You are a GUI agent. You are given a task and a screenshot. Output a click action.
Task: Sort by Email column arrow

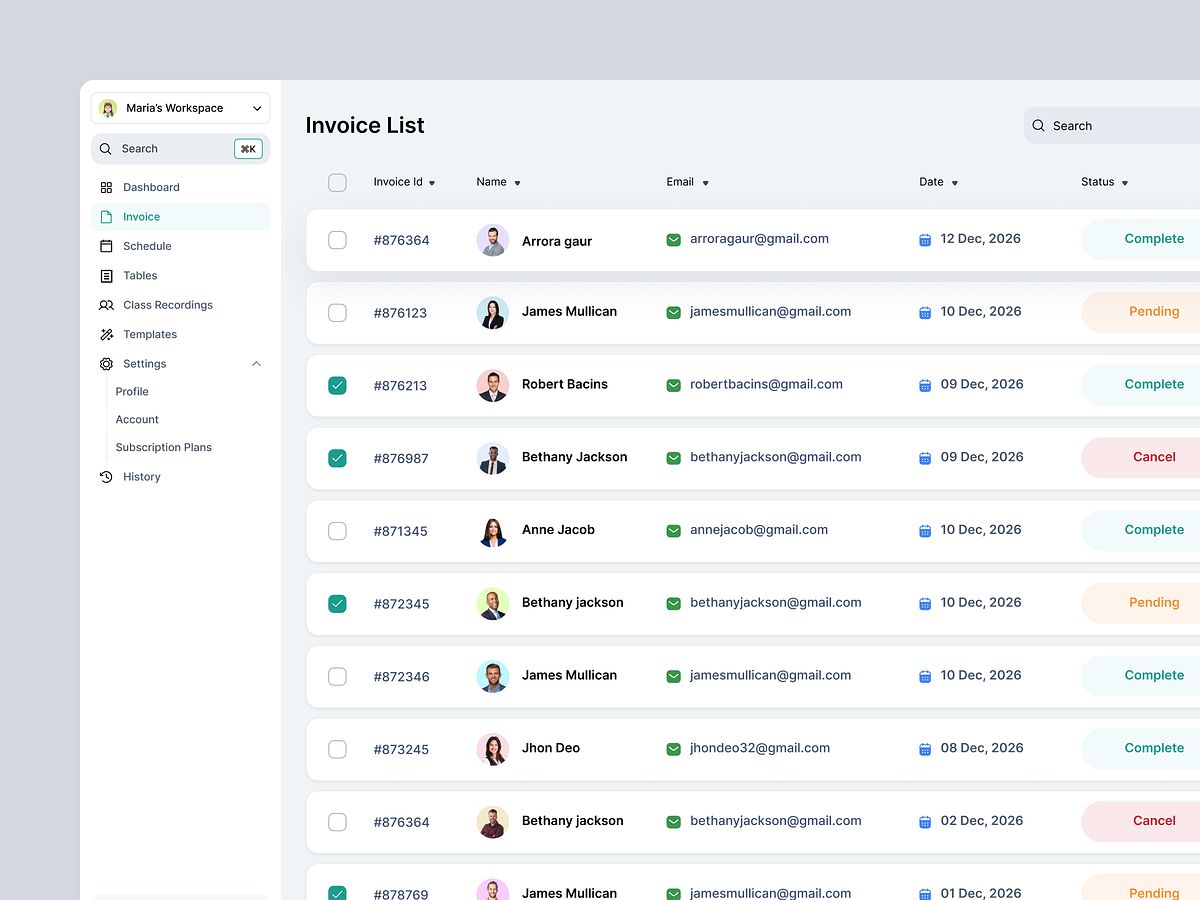tap(705, 183)
